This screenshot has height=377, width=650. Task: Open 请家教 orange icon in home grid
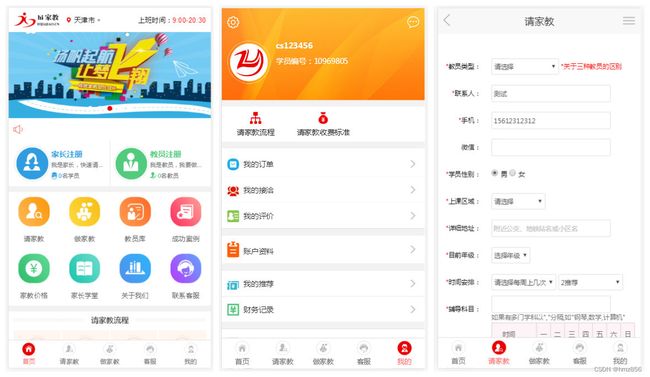(x=34, y=212)
